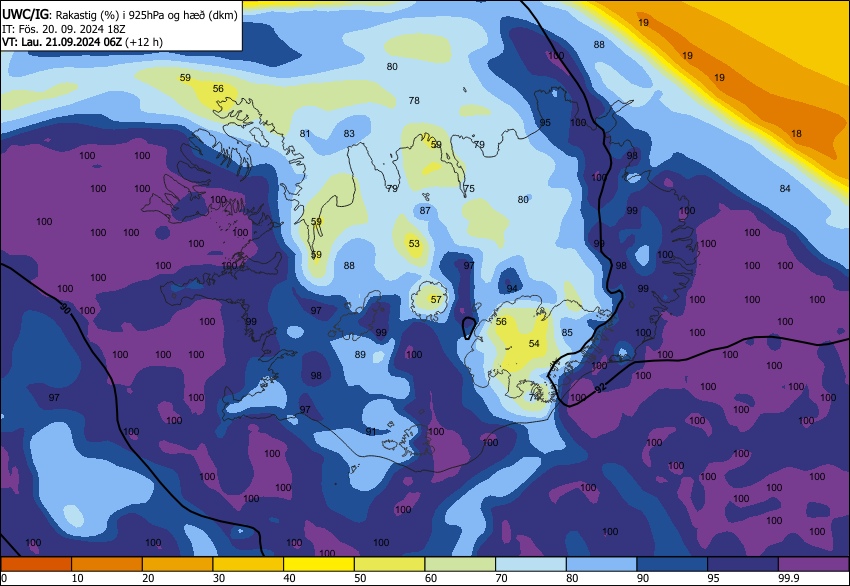Click the '91' map value
Image resolution: width=850 pixels, height=586 pixels.
tap(371, 432)
